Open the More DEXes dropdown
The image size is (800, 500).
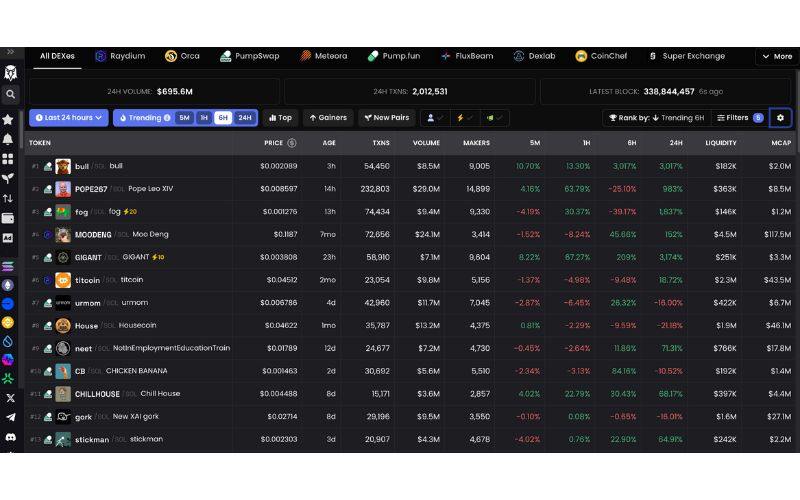click(777, 57)
